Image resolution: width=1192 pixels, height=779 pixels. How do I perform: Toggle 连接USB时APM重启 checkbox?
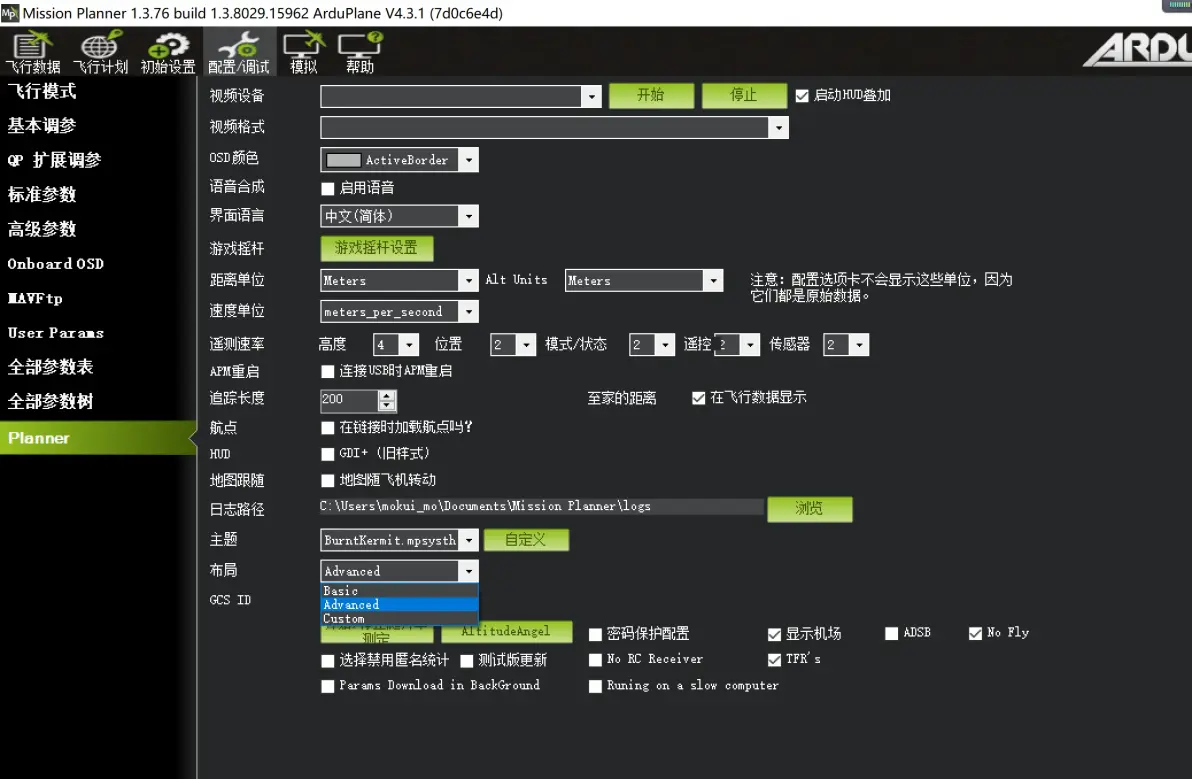(328, 372)
